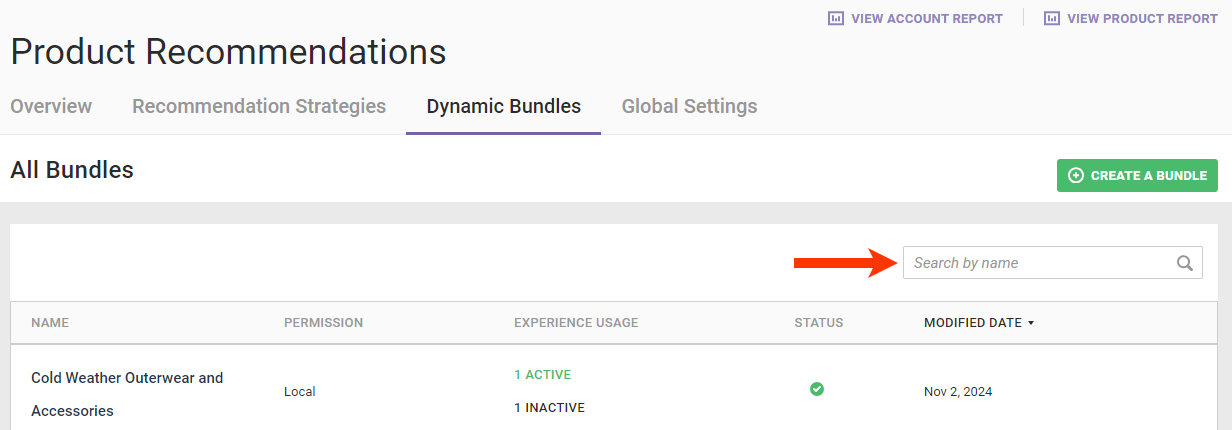The height and width of the screenshot is (430, 1232).
Task: Switch to the Overview tab
Action: [x=51, y=106]
